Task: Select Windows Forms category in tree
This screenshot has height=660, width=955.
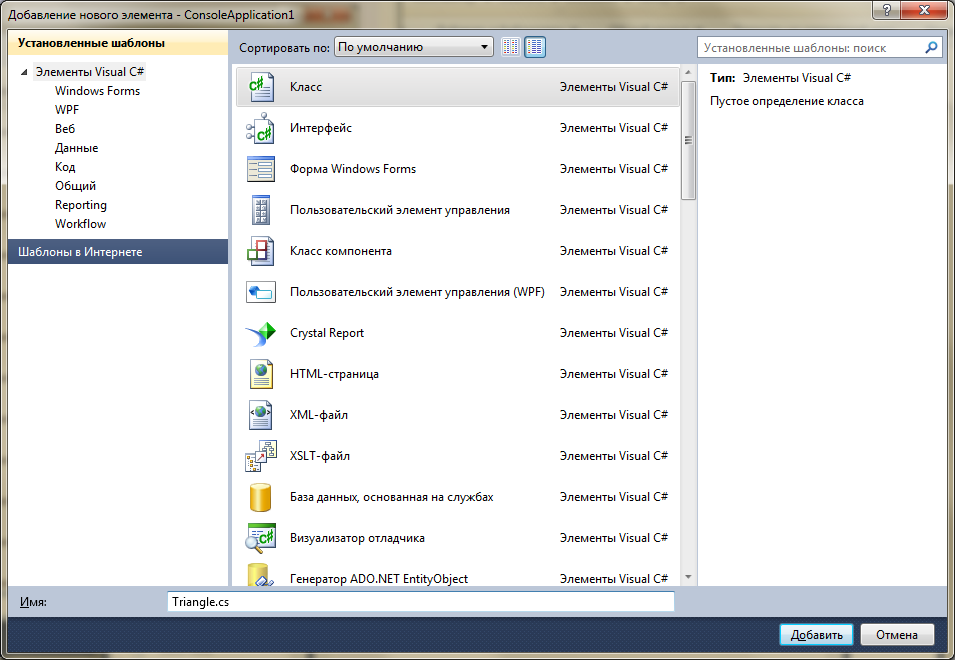Action: tap(97, 91)
